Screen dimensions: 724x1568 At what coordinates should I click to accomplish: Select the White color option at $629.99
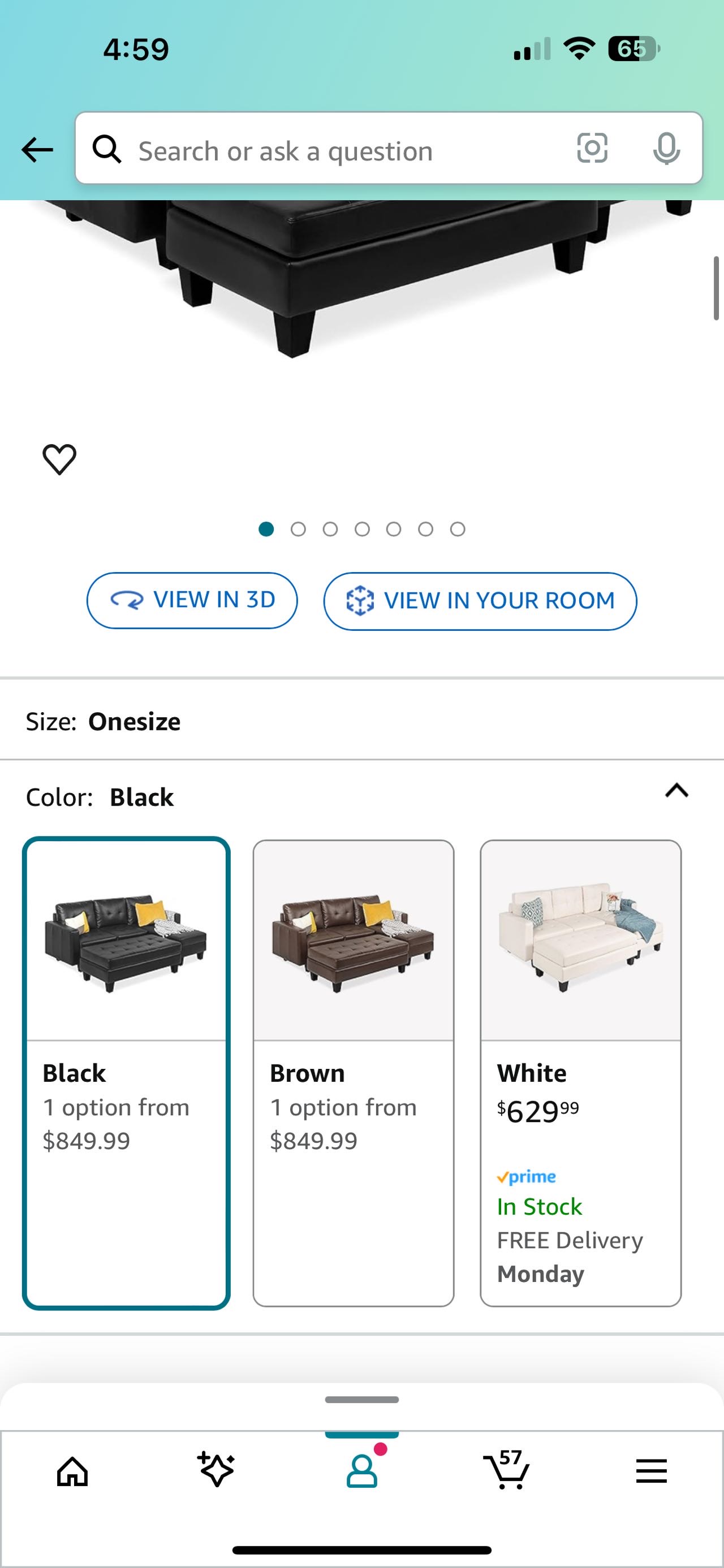tap(580, 1072)
